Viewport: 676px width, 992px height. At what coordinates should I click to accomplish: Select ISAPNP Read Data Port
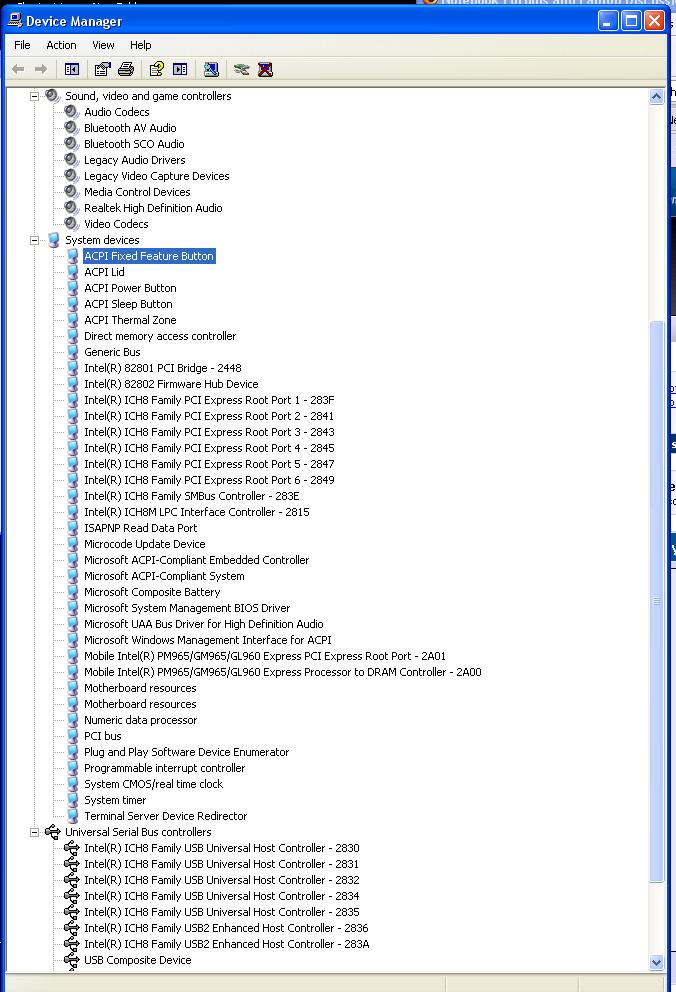click(x=140, y=528)
